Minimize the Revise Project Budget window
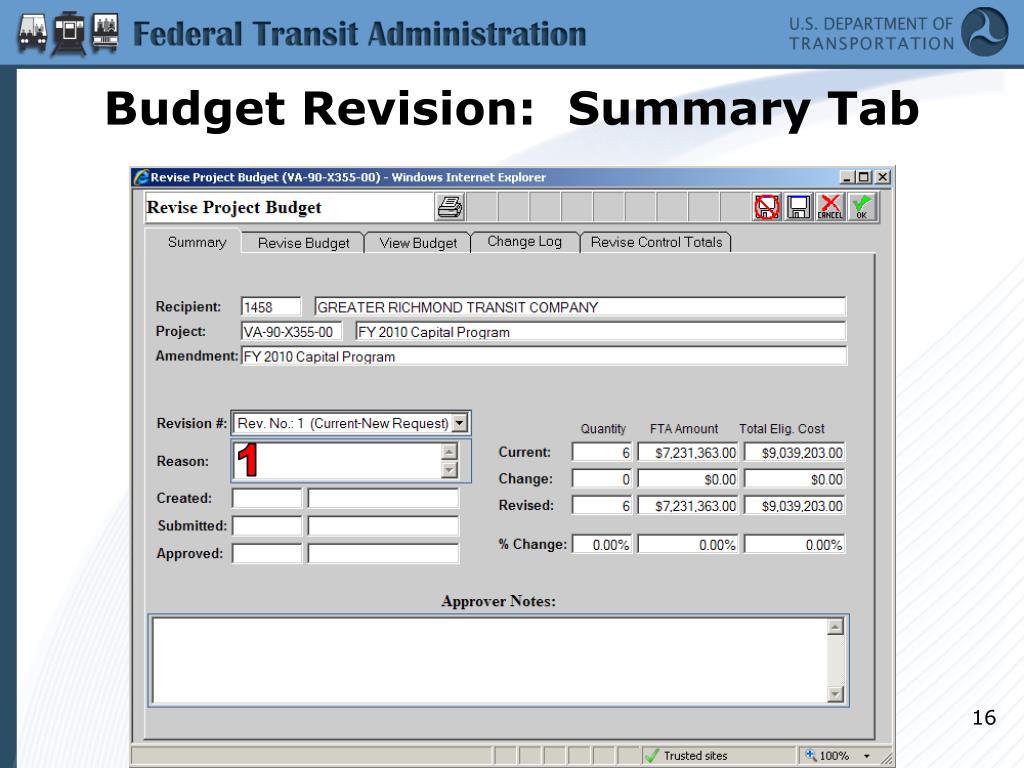 coord(848,177)
